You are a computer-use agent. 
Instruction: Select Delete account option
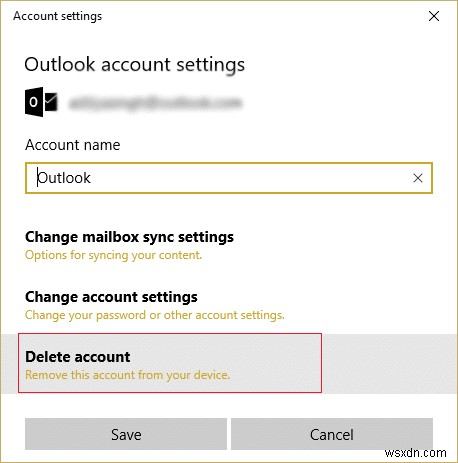170,363
